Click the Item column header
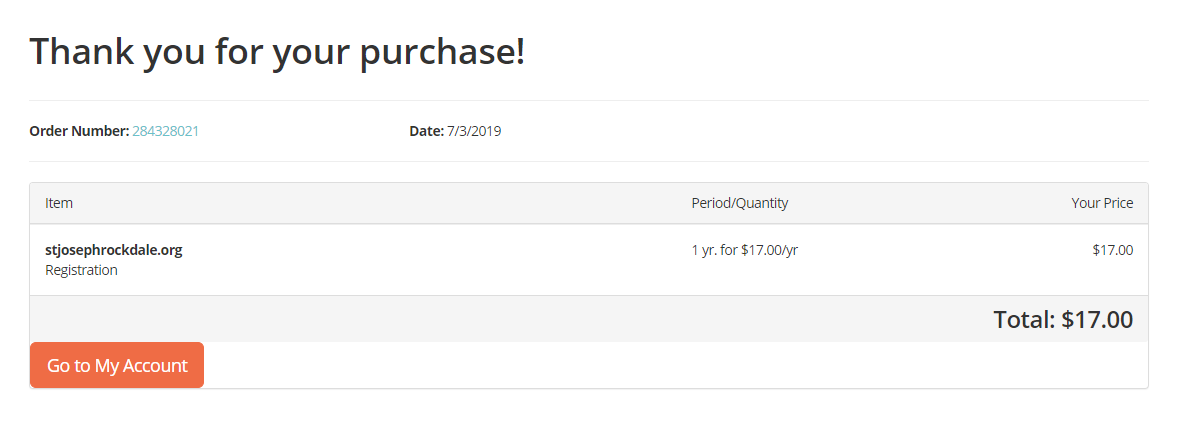The image size is (1203, 424). coord(59,203)
